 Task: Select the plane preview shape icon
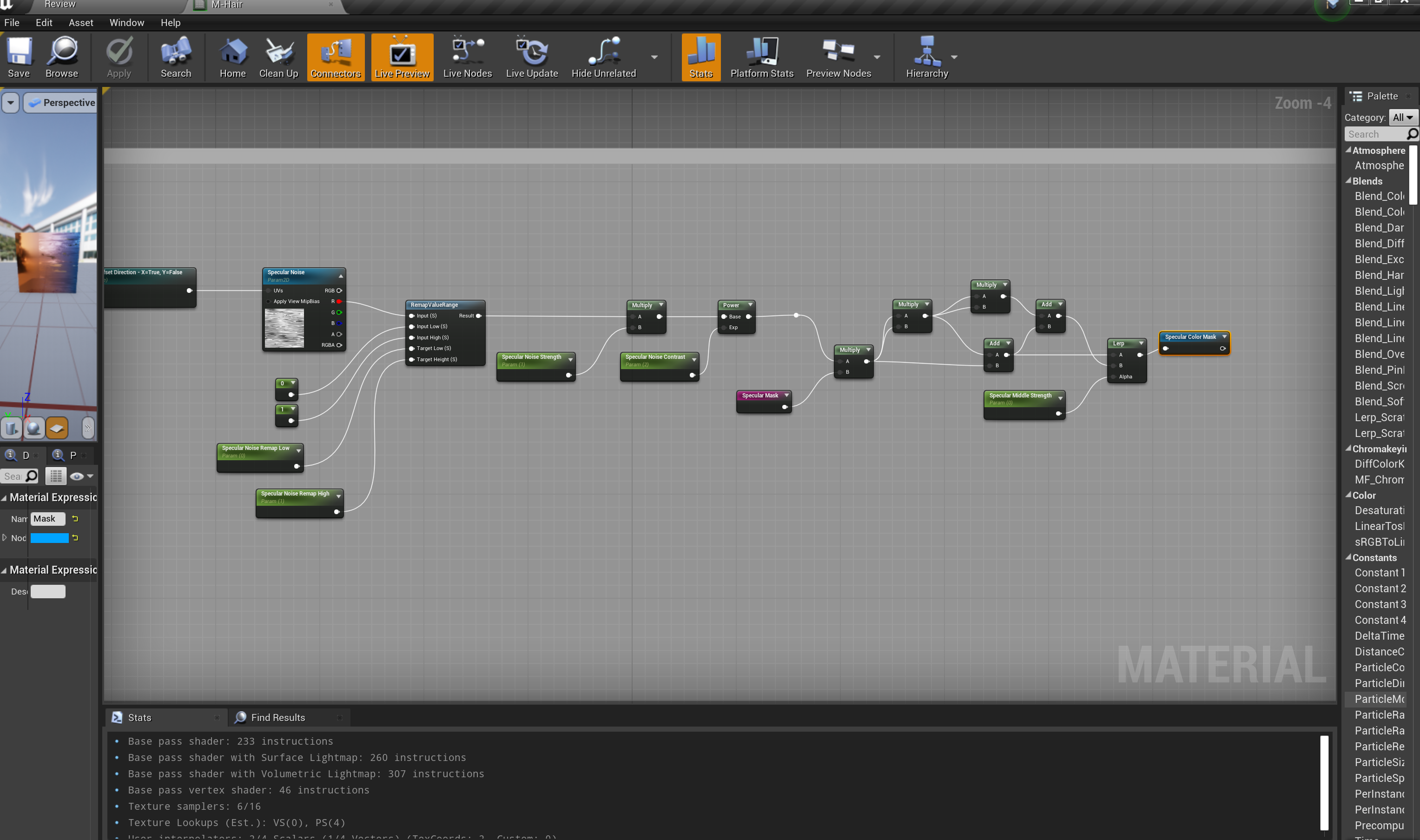click(57, 428)
